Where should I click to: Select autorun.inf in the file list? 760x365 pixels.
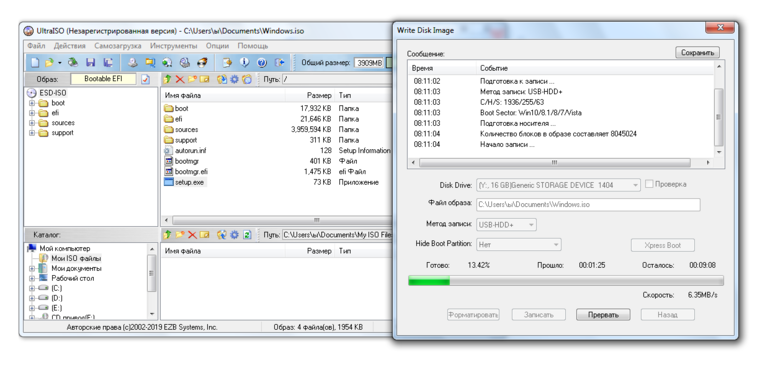[186, 151]
